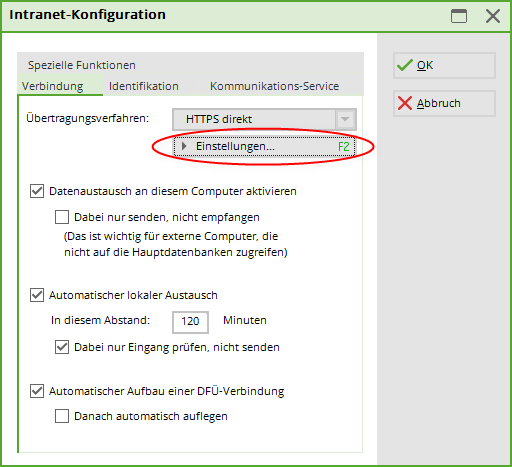This screenshot has width=512, height=467.
Task: Confirm with the OK button
Action: click(x=444, y=65)
